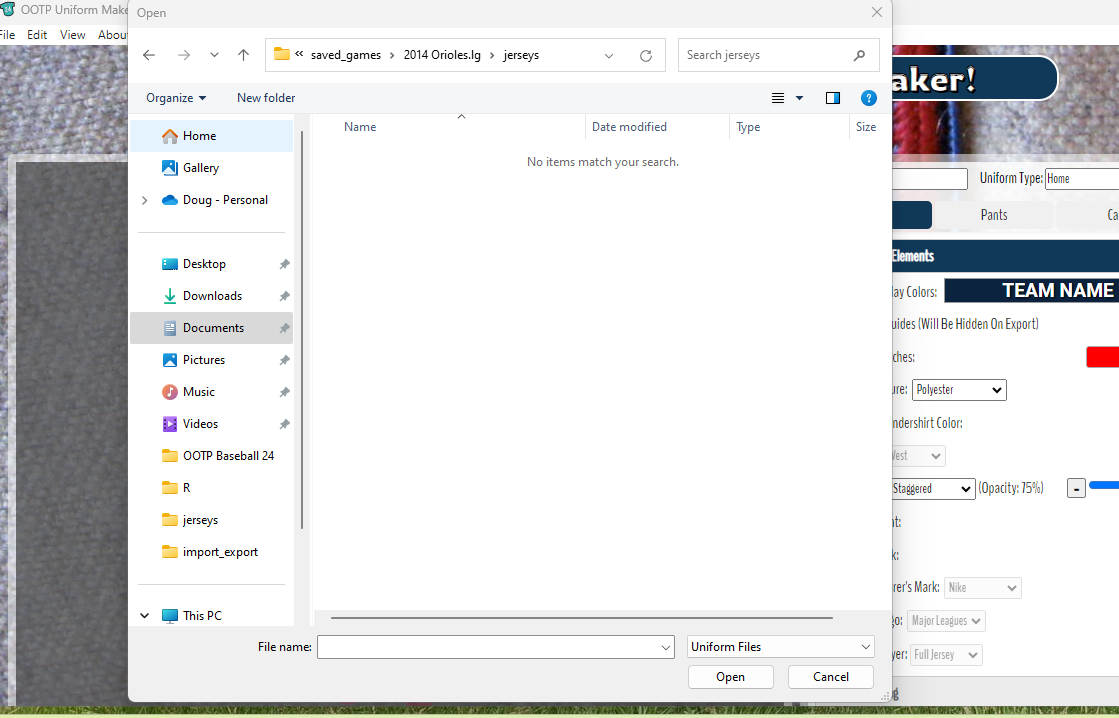This screenshot has height=718, width=1119.
Task: Open the Uniform Files type dropdown
Action: coord(781,647)
